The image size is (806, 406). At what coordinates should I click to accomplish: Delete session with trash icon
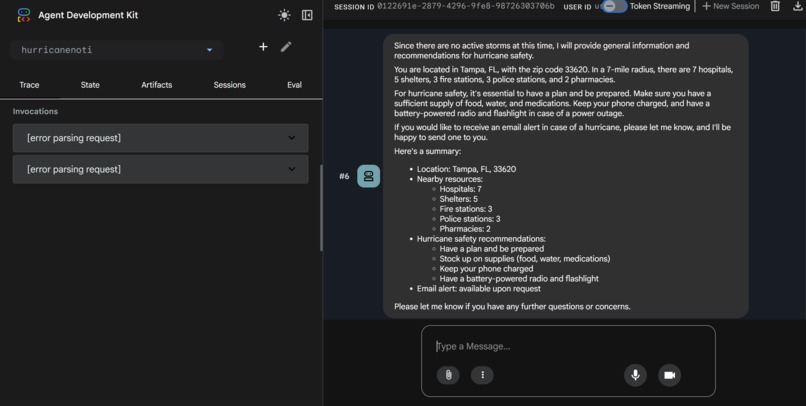[x=775, y=6]
